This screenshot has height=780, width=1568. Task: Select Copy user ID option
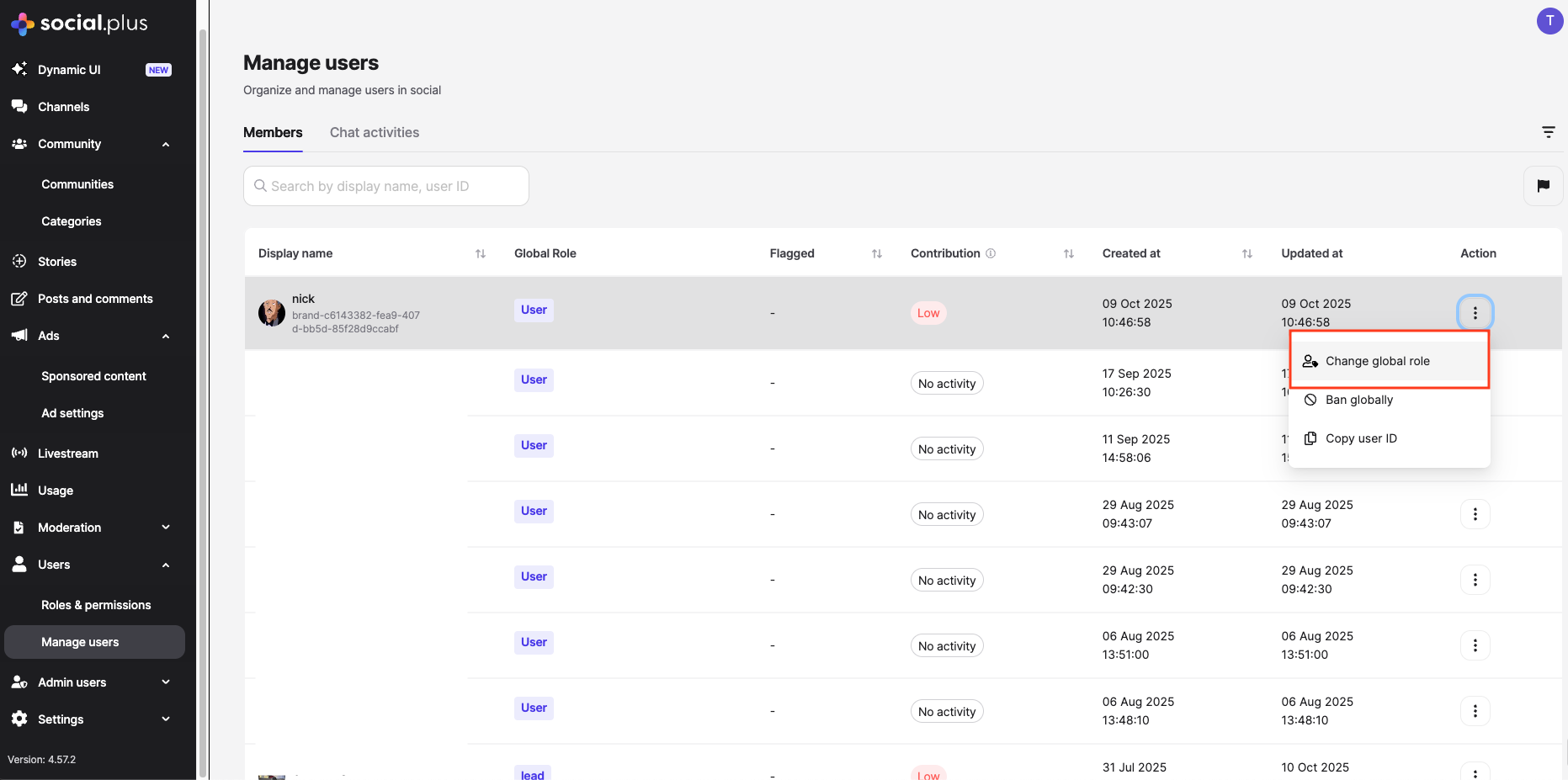point(1360,438)
